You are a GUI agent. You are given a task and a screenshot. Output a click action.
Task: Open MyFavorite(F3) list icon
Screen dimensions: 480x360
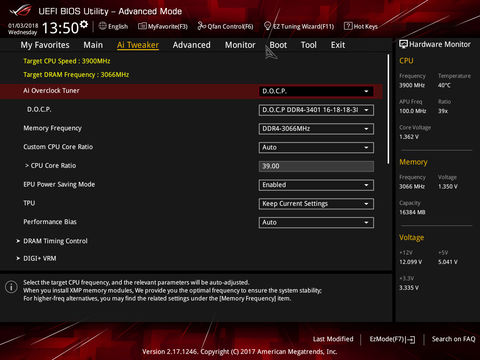[x=142, y=26]
